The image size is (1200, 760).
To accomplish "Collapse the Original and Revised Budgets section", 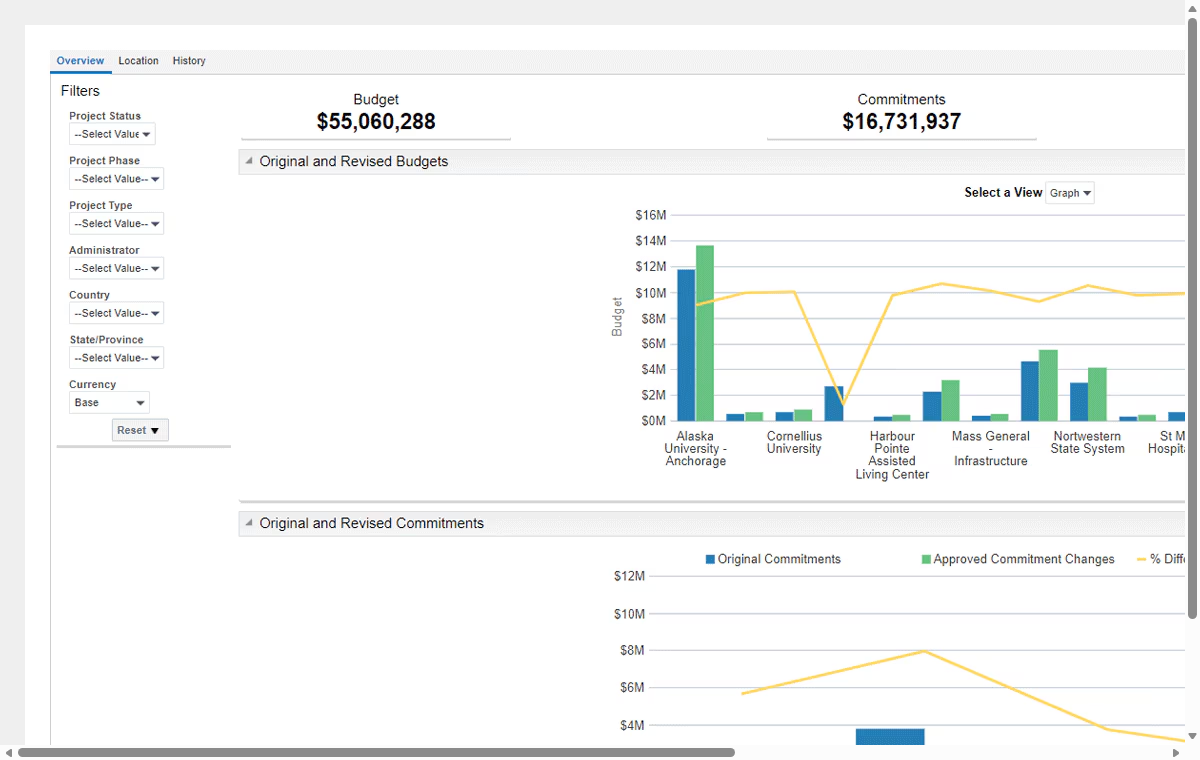I will click(x=249, y=161).
